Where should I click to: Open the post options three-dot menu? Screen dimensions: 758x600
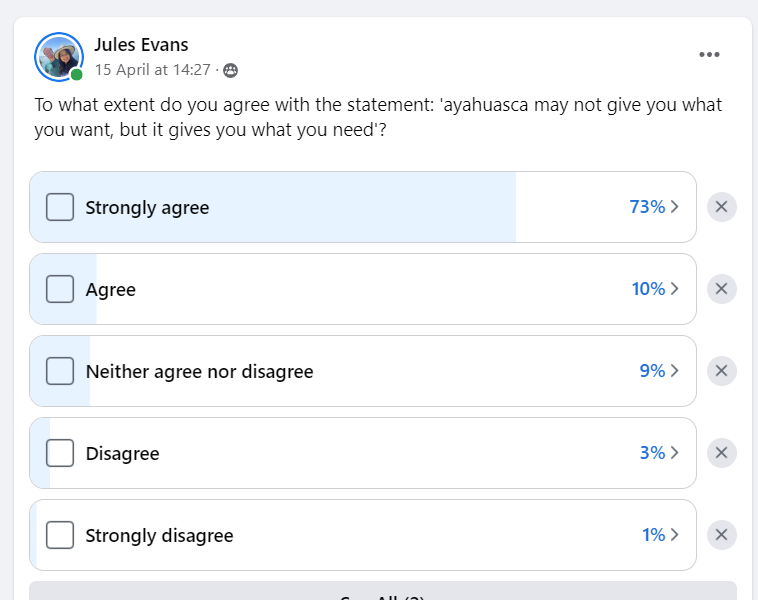(x=709, y=55)
